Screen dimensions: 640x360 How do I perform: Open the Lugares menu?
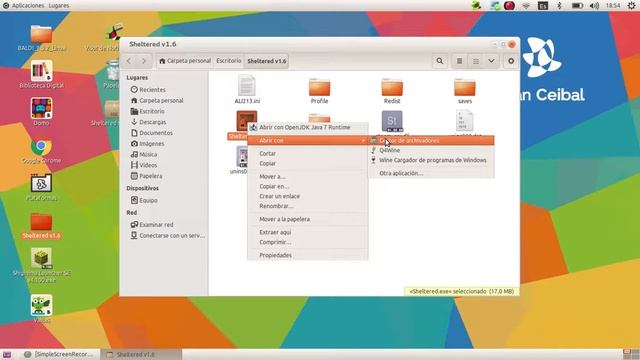click(x=59, y=6)
